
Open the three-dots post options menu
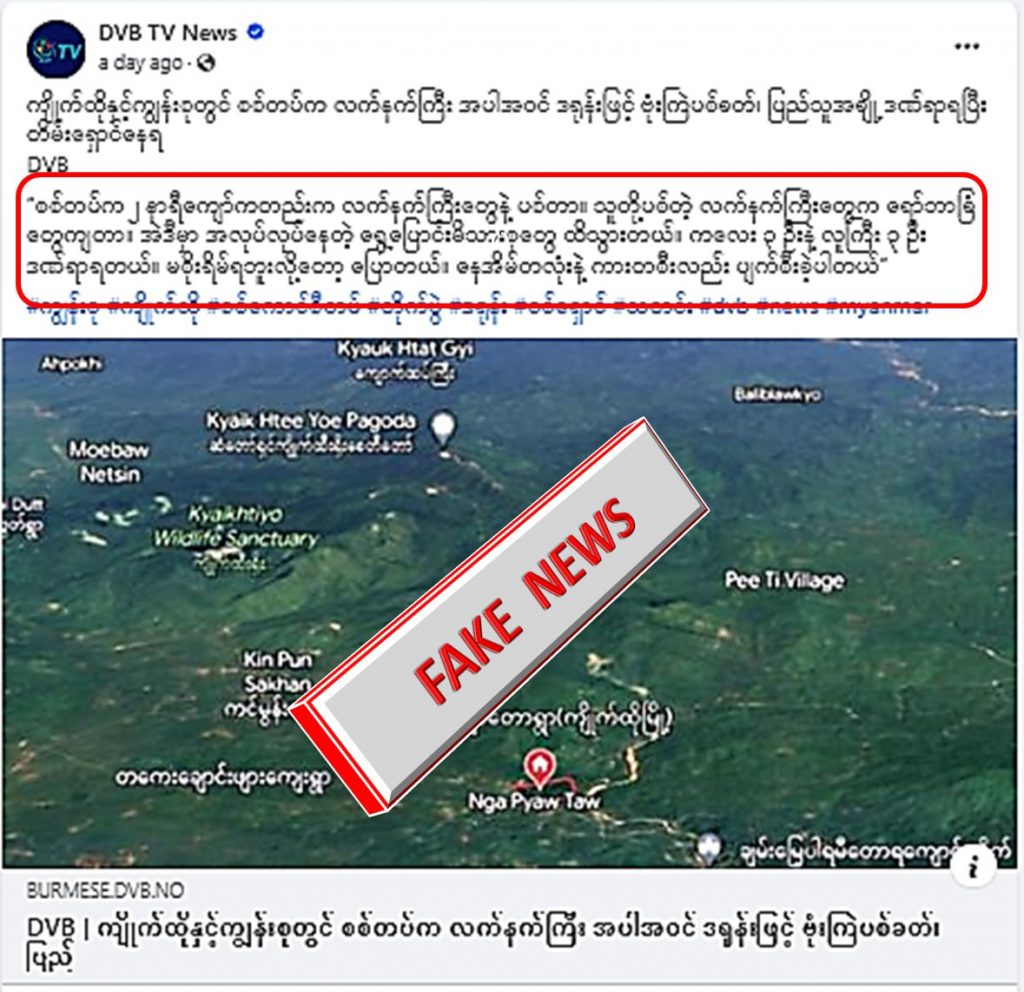pyautogui.click(x=967, y=46)
